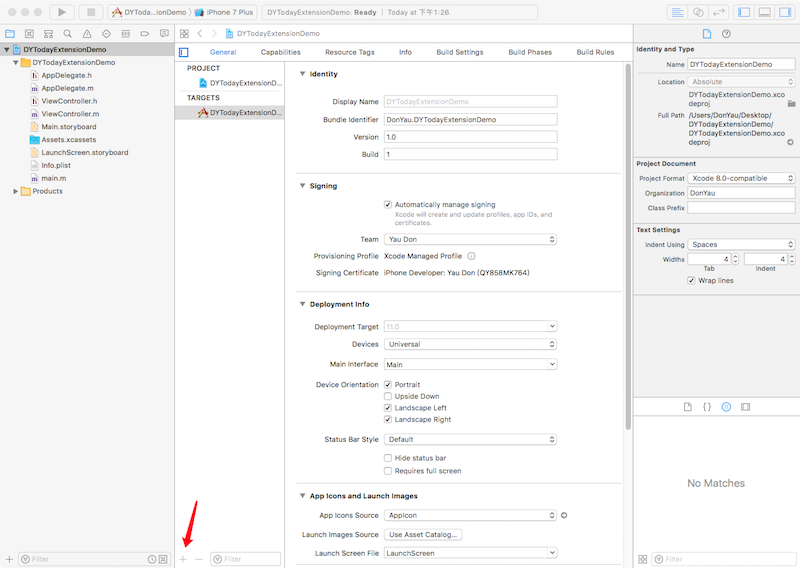This screenshot has width=800, height=568.
Task: Switch to the Capabilities tab
Action: click(x=281, y=52)
